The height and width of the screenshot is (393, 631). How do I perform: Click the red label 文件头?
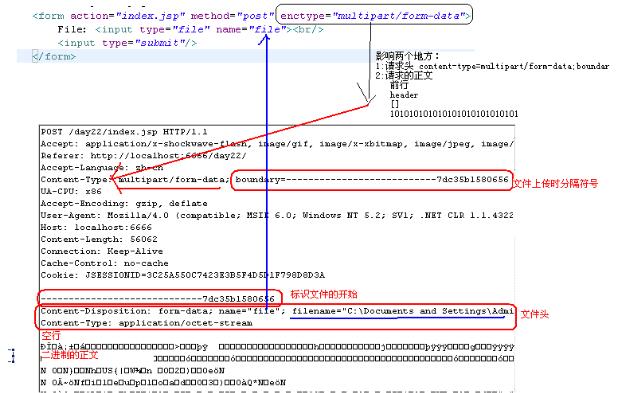(x=535, y=314)
